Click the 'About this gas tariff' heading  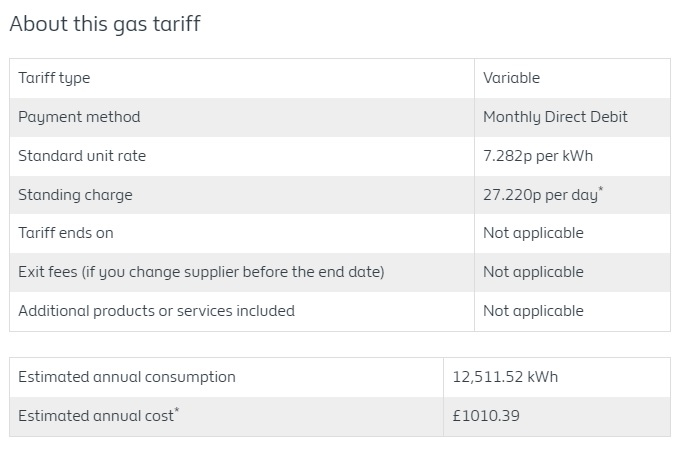point(105,24)
